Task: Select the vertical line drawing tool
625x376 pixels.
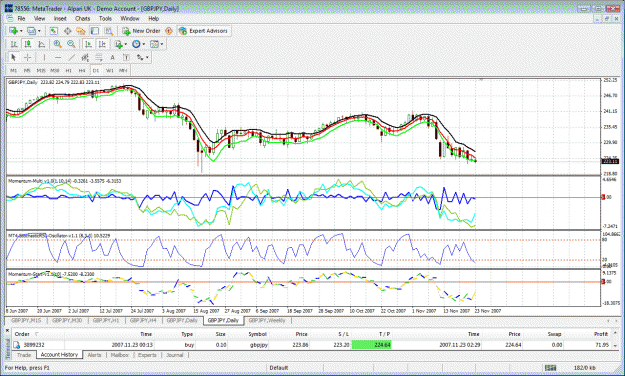Action: [x=44, y=57]
